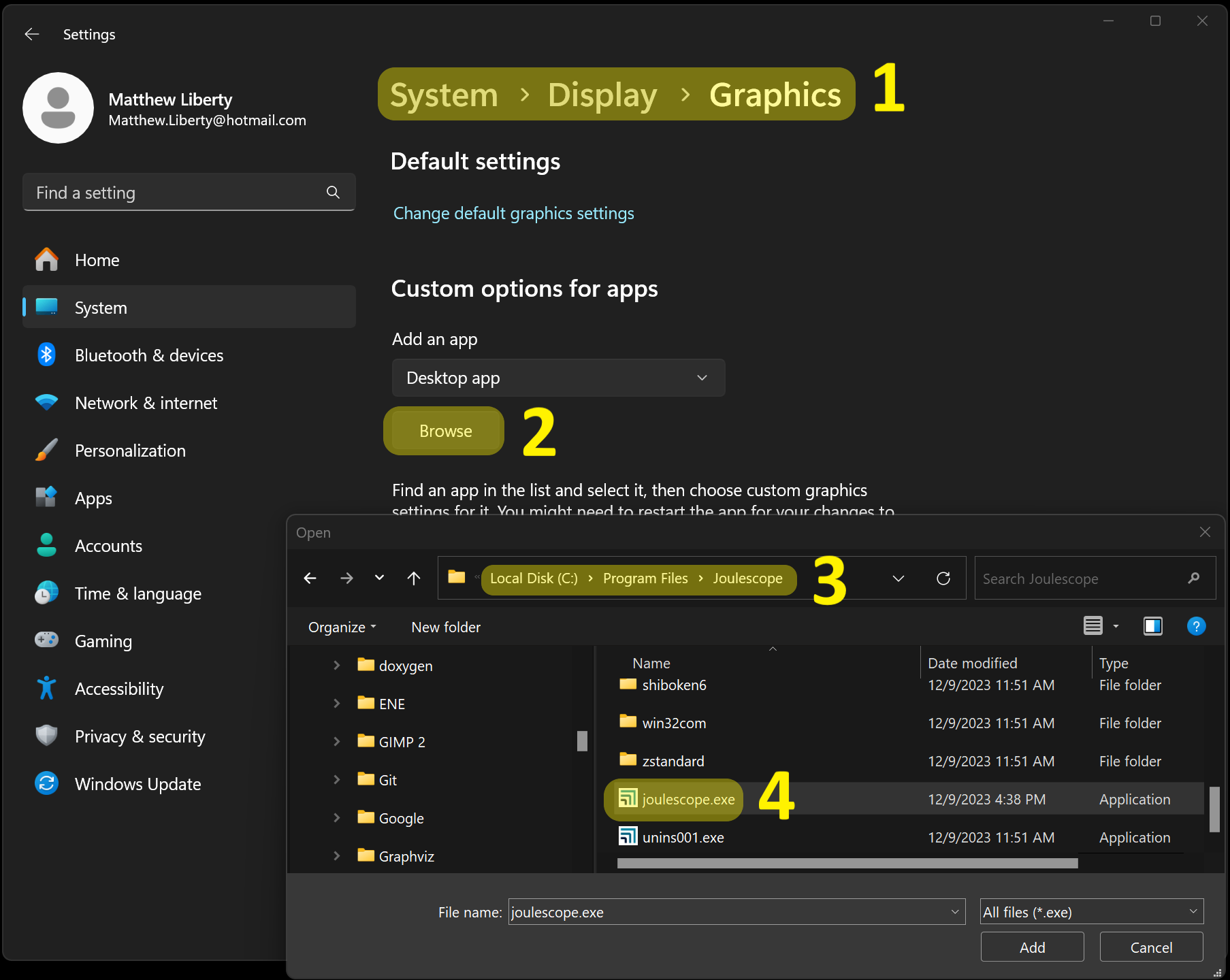1230x980 pixels.
Task: Open the Desktop app dropdown
Action: click(x=558, y=378)
